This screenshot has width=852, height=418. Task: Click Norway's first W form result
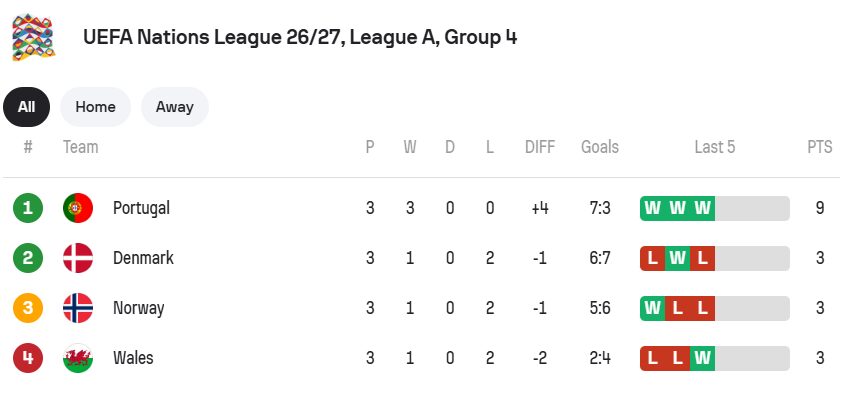coord(653,308)
